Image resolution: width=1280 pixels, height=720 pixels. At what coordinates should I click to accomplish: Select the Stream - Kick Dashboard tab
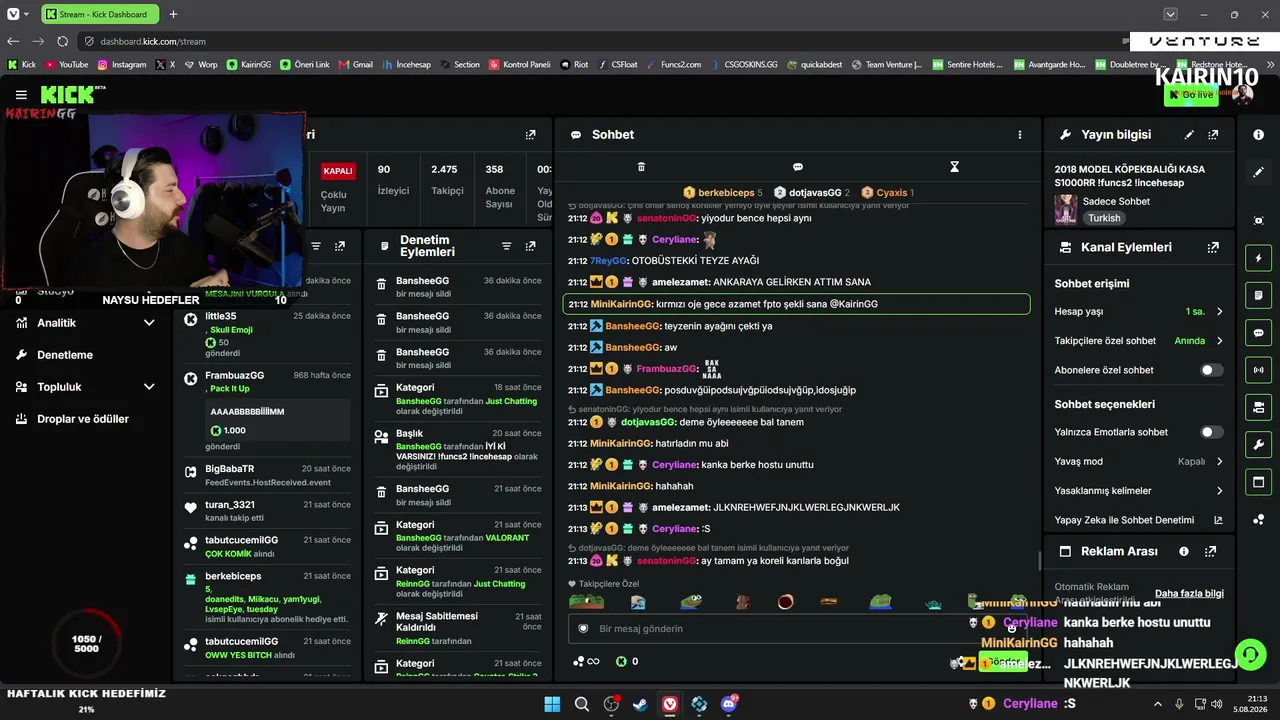pos(98,14)
